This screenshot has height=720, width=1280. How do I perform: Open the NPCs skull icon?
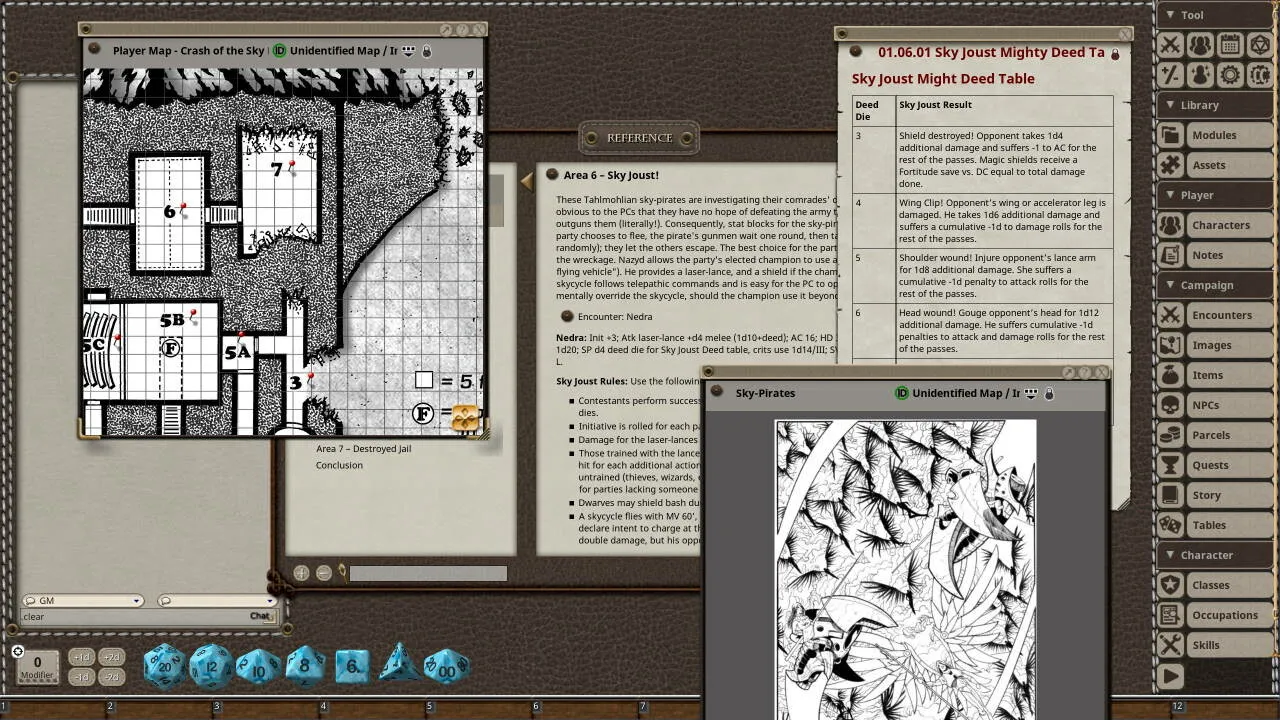1170,405
